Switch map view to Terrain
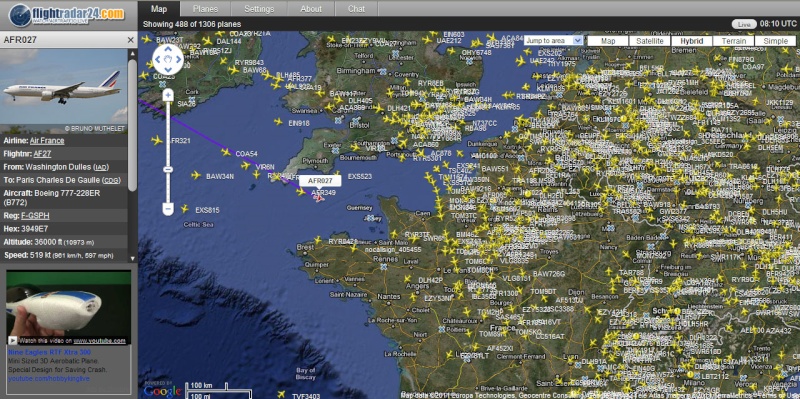Viewport: 800px width, 399px height. [734, 41]
